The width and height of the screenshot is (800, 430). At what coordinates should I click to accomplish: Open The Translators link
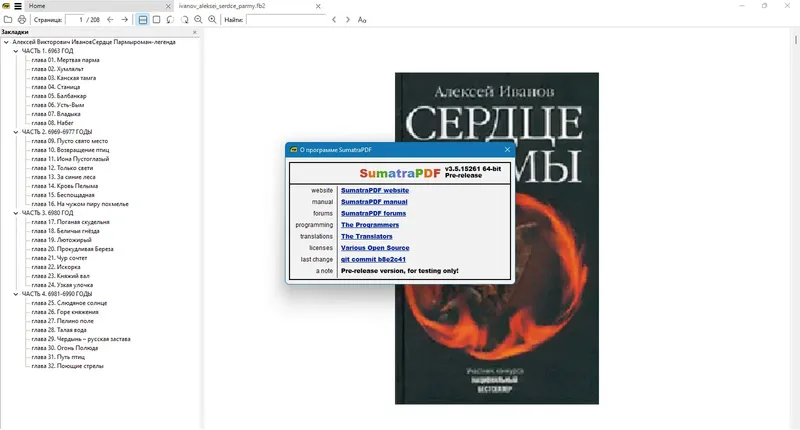367,236
